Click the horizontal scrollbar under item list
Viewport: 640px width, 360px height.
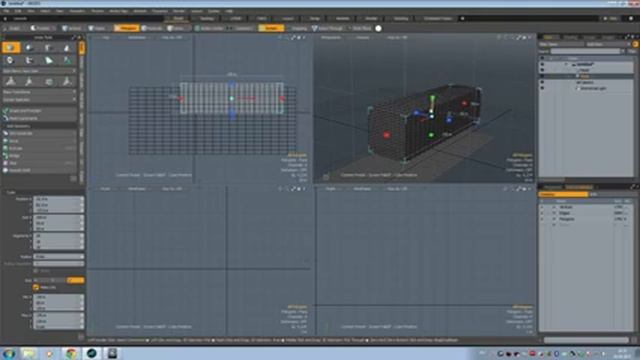pyautogui.click(x=552, y=180)
